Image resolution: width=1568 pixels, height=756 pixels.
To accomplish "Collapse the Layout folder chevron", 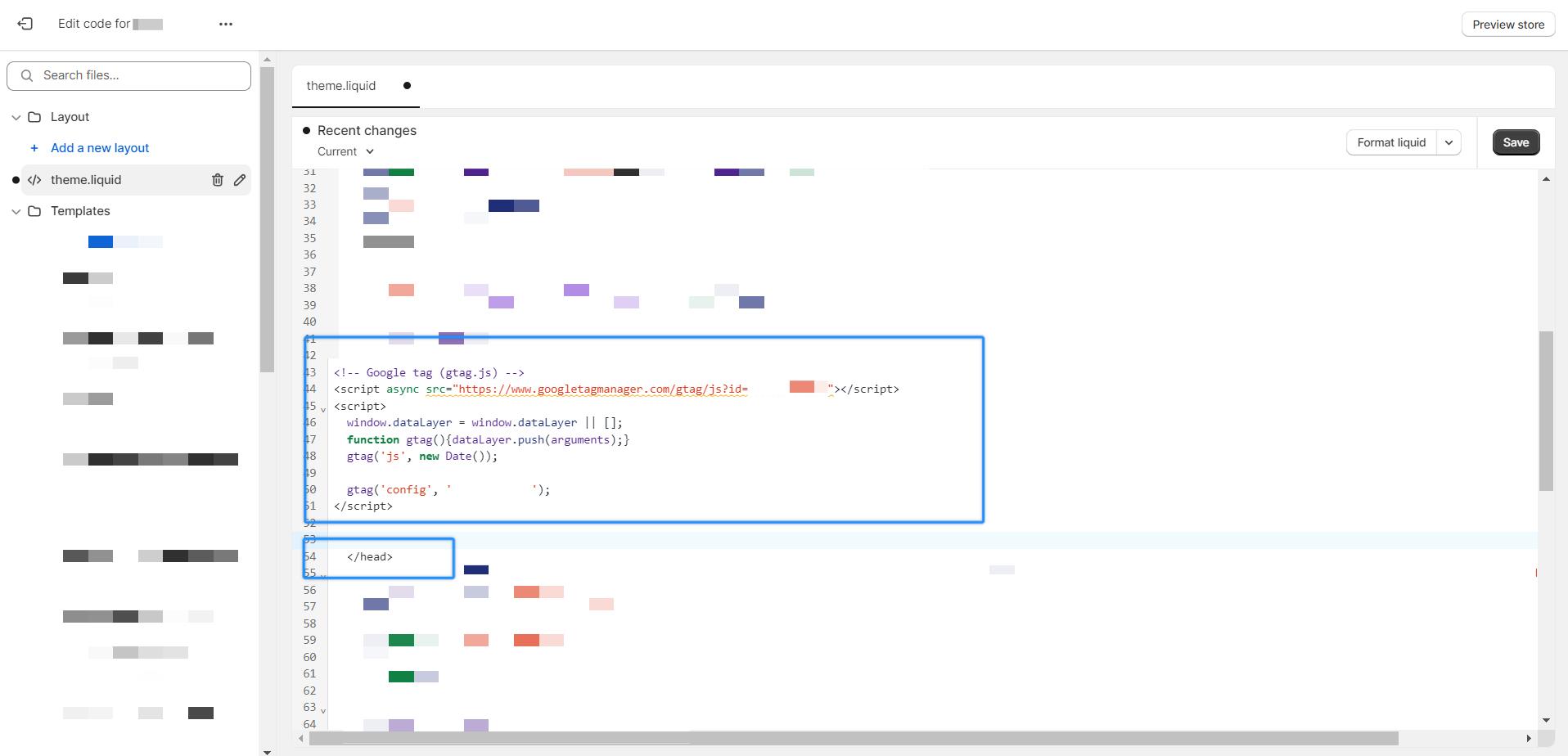I will 16,117.
